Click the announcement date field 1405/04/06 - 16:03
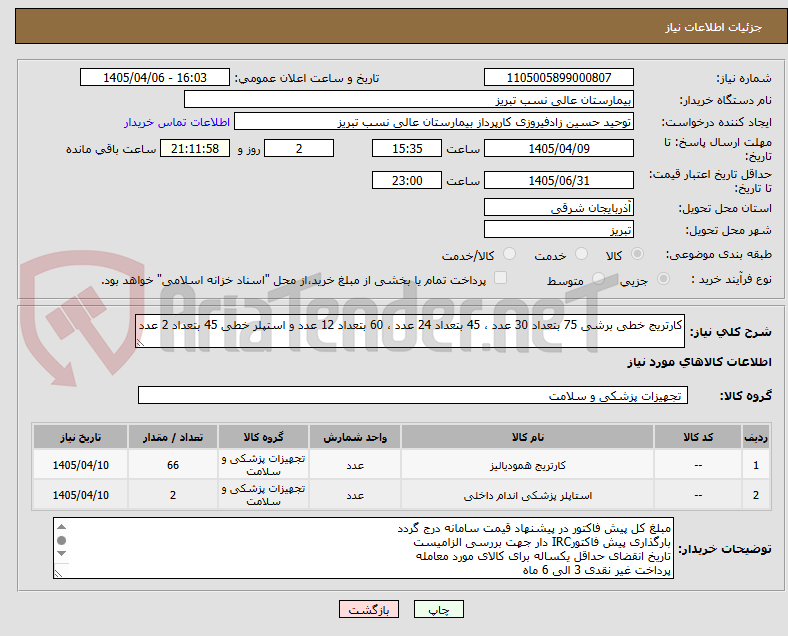Screen dimensions: 788x636 coord(155,77)
